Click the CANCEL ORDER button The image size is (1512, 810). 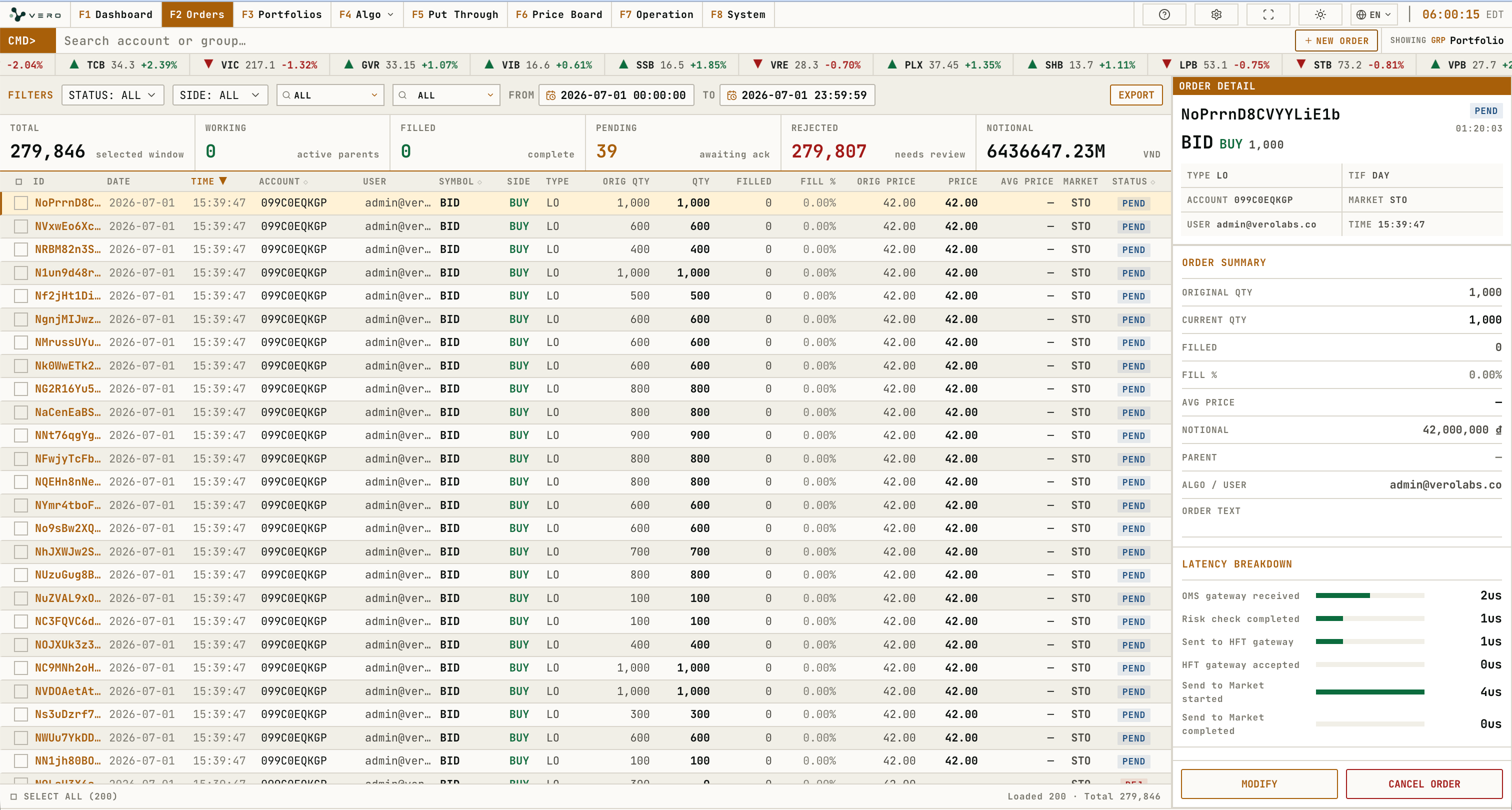(1424, 784)
